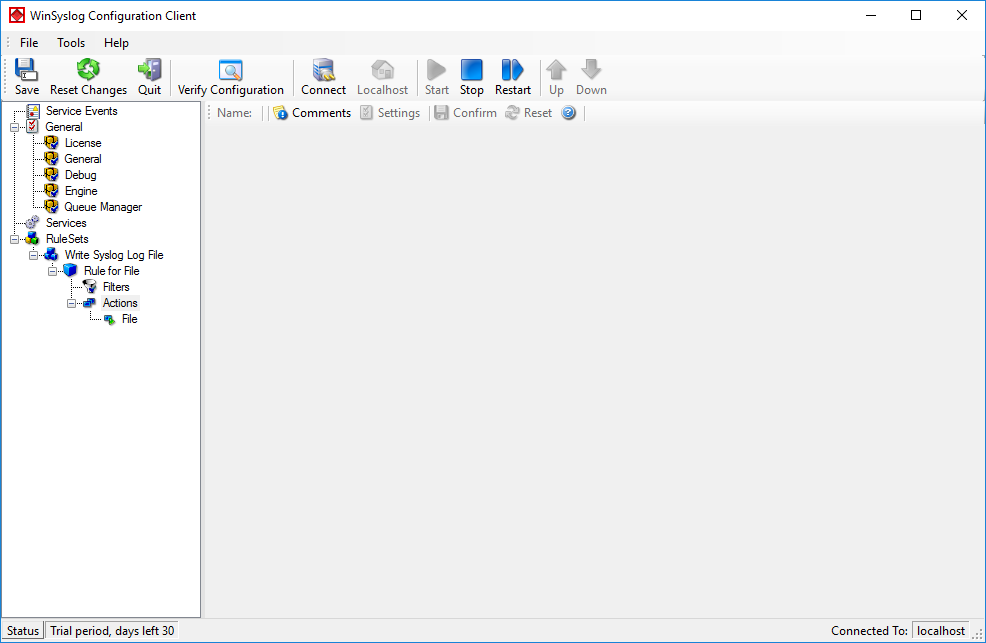Open the Help menu
Image resolution: width=986 pixels, height=643 pixels.
click(x=116, y=43)
